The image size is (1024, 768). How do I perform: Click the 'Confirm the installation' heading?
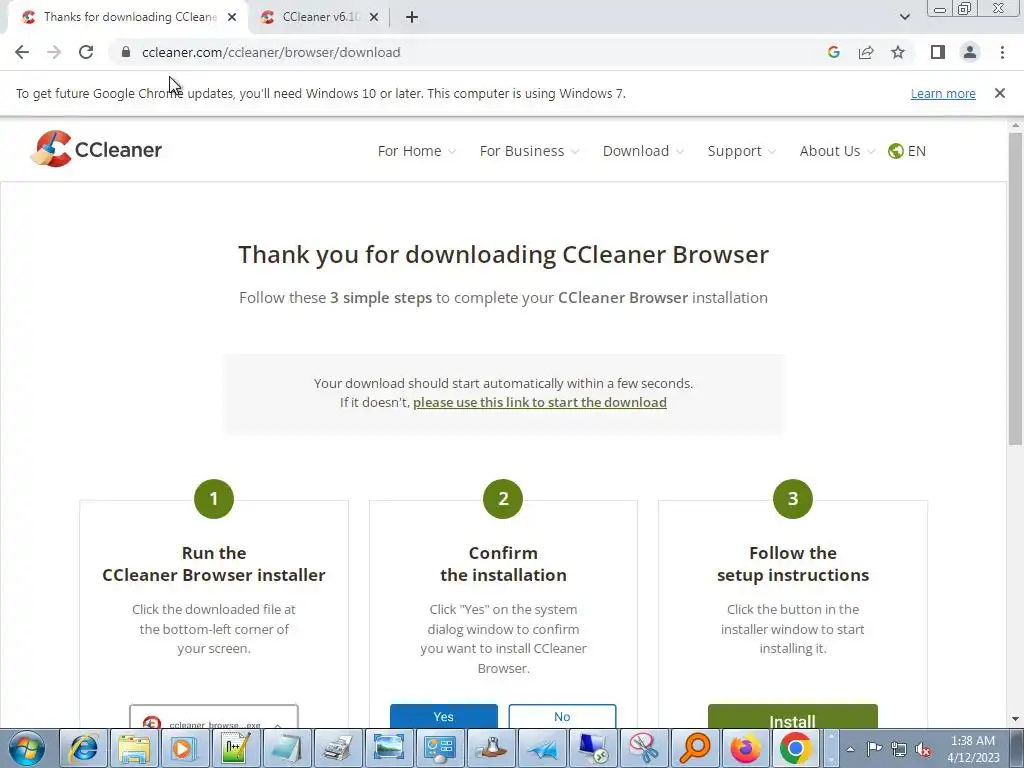503,564
